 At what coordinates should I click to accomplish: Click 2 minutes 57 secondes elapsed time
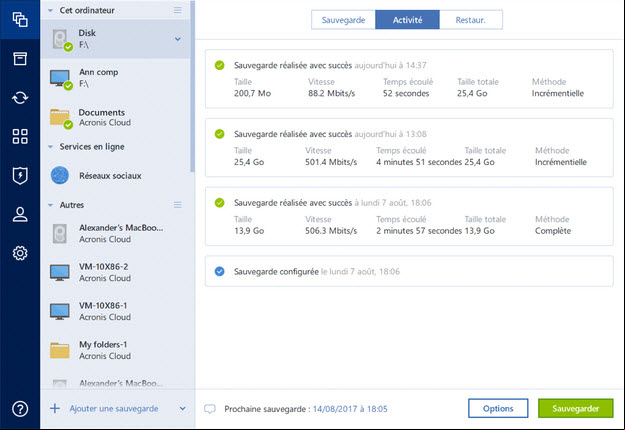tap(419, 231)
